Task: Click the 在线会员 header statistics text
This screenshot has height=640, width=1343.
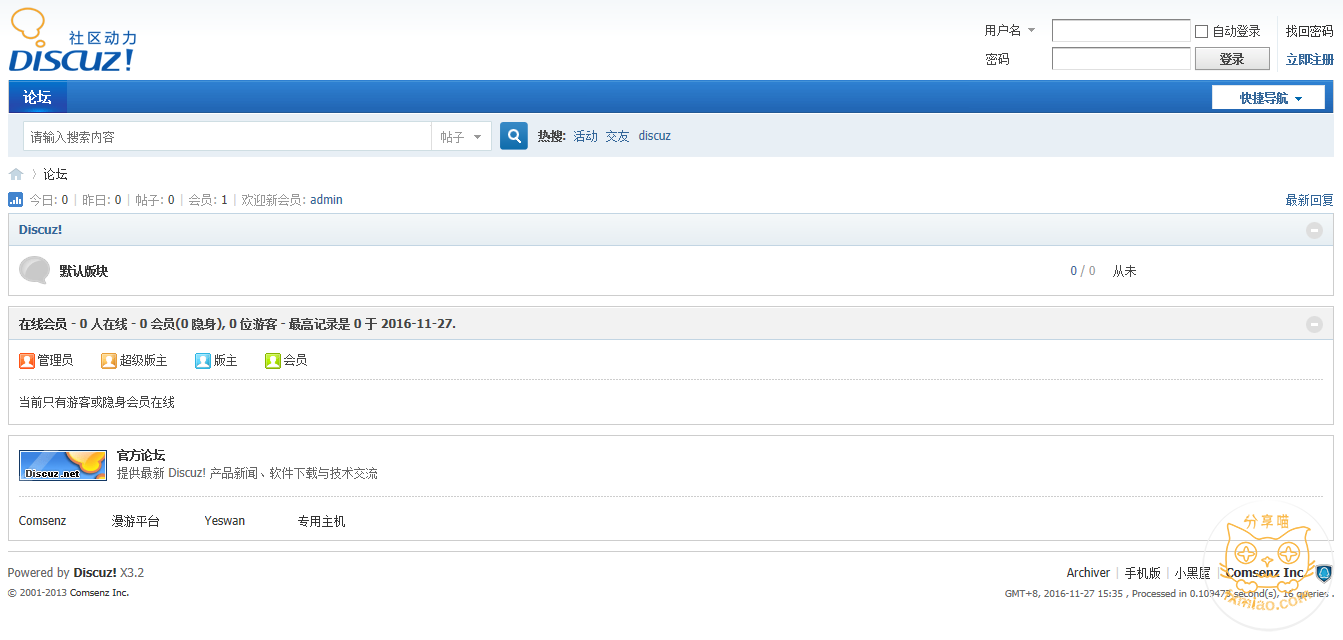Action: [237, 324]
